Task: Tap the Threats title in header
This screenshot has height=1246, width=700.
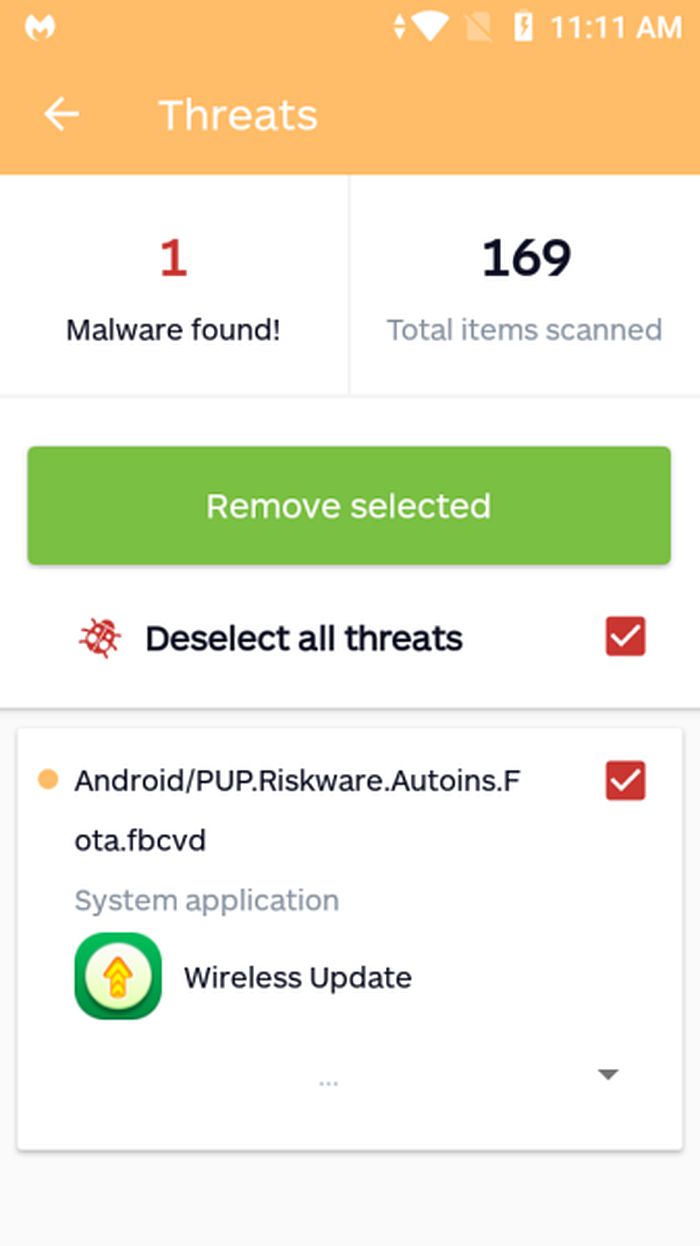Action: [238, 115]
